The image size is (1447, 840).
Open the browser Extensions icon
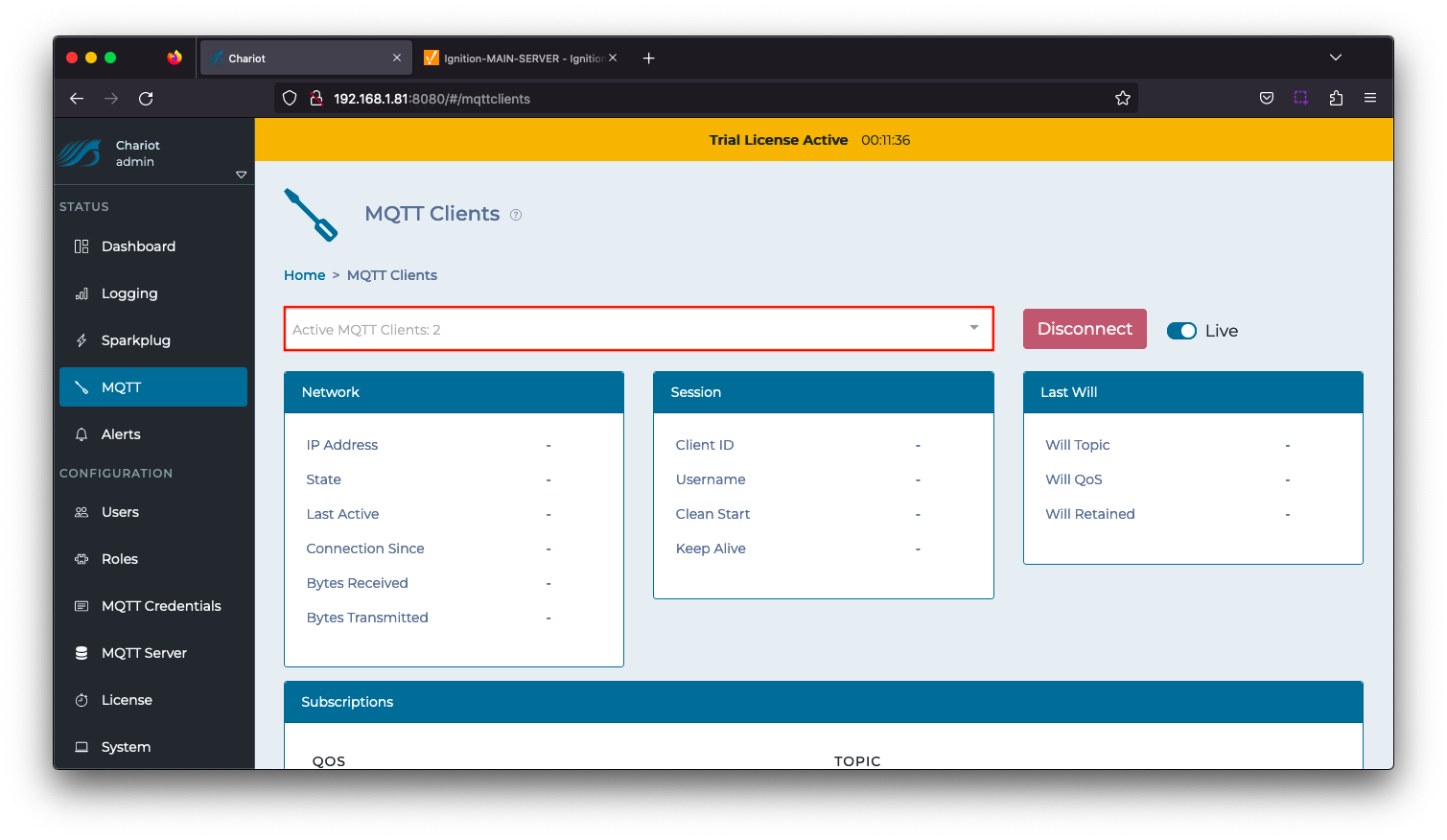click(x=1336, y=98)
